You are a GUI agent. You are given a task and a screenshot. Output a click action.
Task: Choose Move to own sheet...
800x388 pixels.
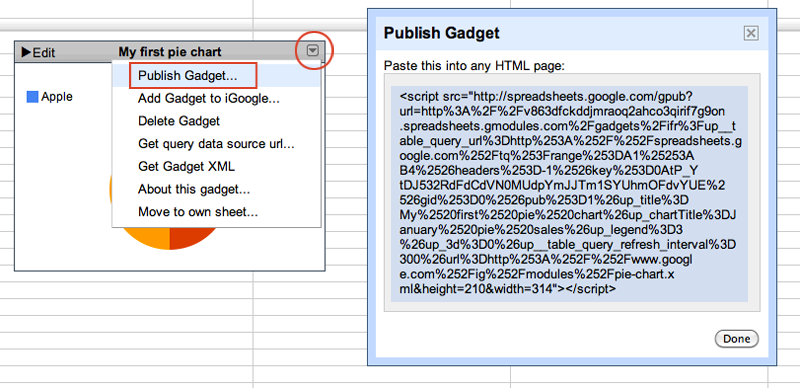[198, 212]
